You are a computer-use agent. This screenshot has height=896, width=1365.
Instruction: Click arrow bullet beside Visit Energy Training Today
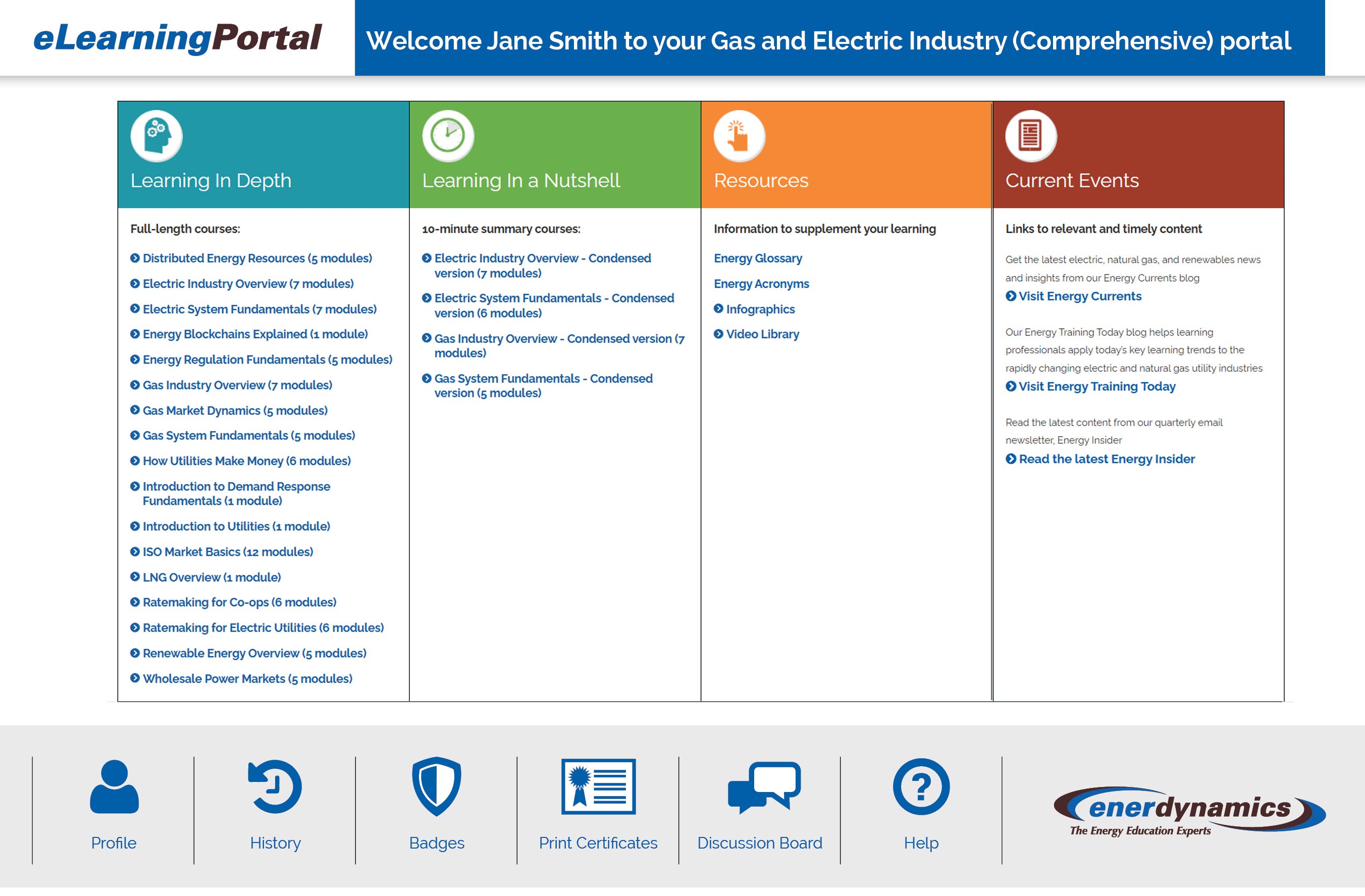click(1011, 386)
